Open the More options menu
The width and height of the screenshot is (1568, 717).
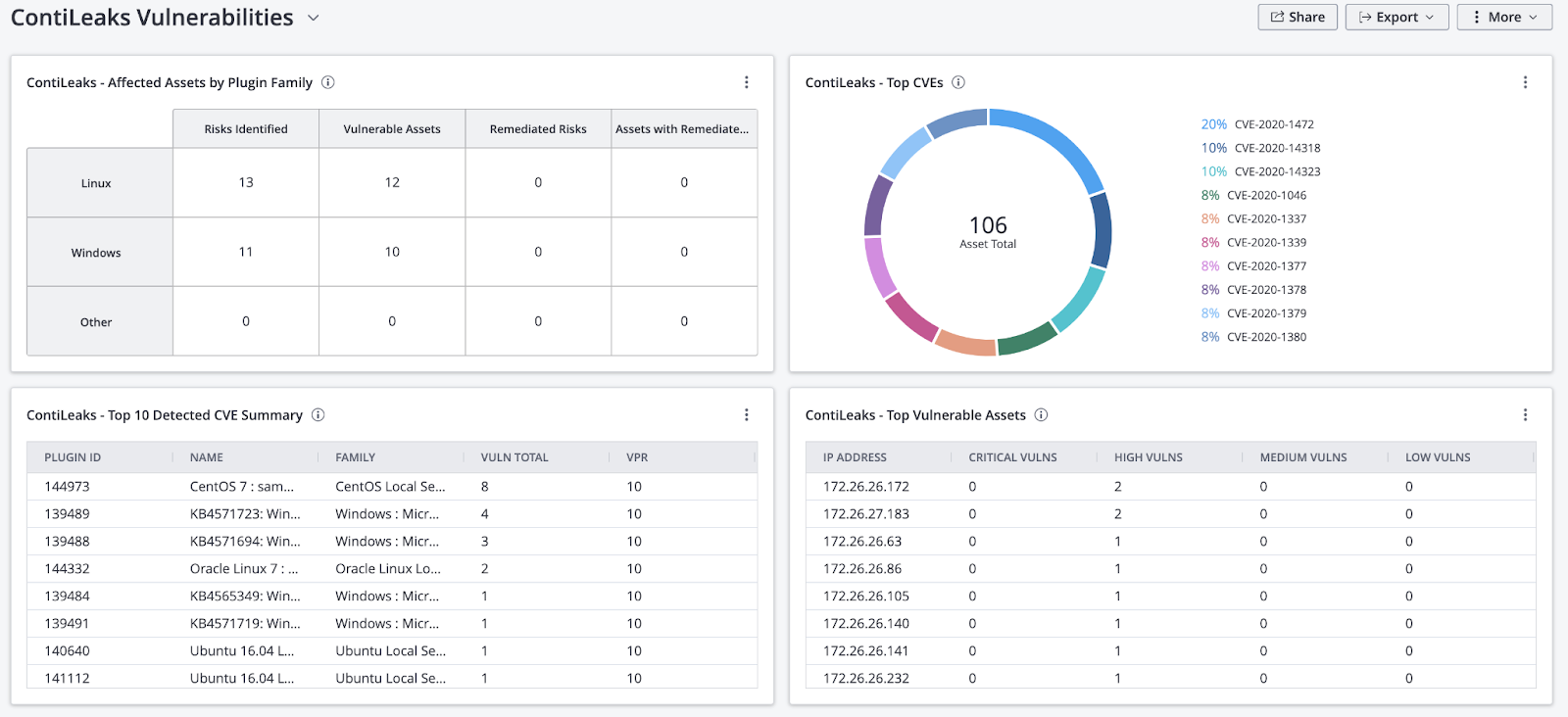pos(1504,17)
